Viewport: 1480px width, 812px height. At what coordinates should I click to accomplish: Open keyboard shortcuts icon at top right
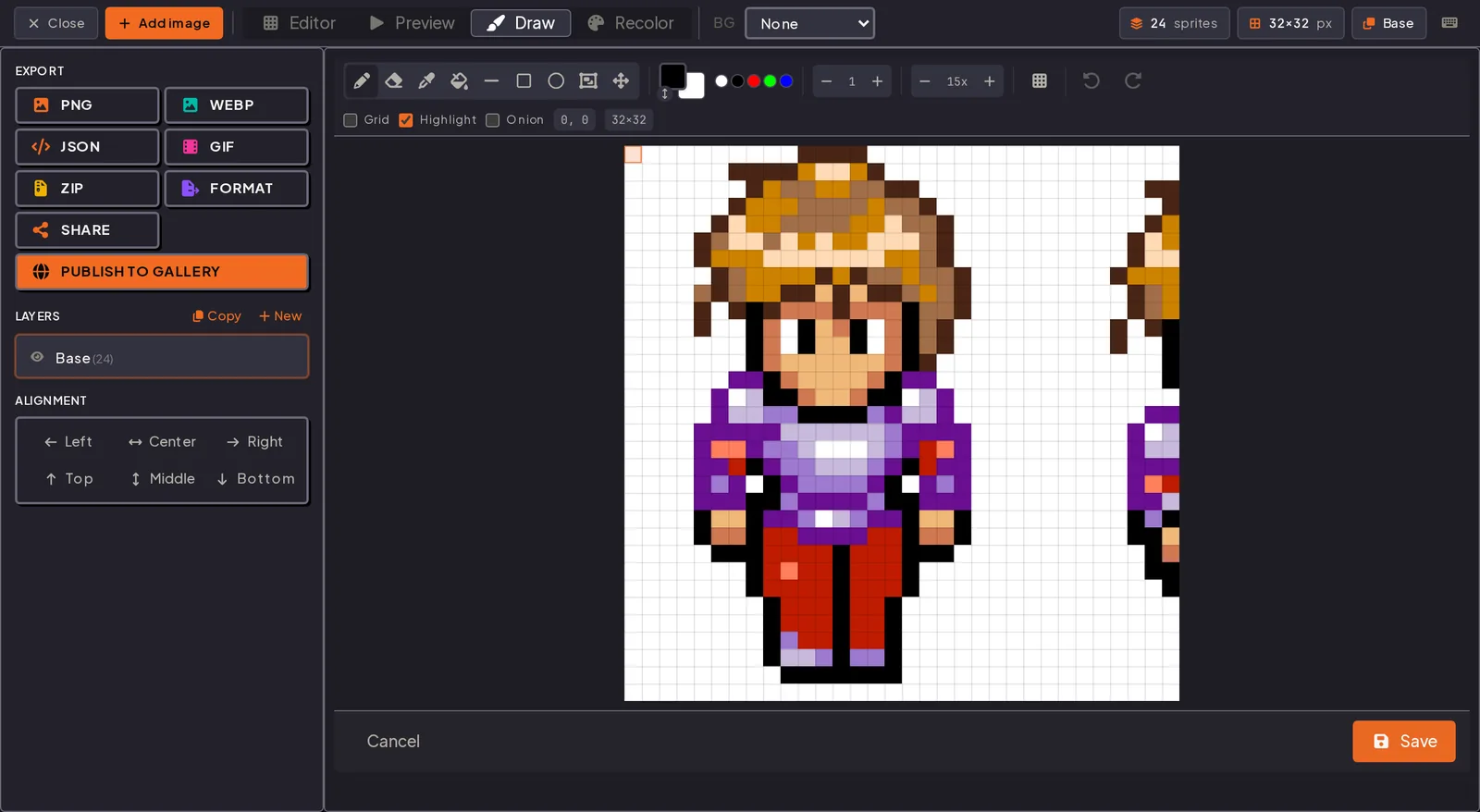click(1449, 23)
